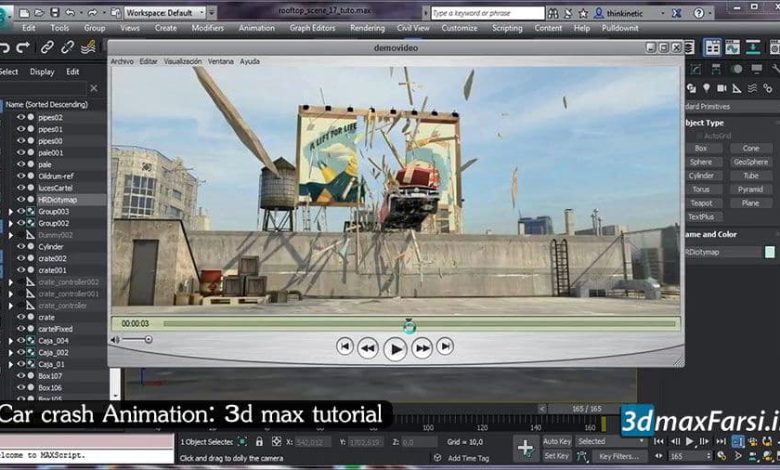Expand the Caja_004 tree node
This screenshot has height=470, width=780.
(x=10, y=341)
